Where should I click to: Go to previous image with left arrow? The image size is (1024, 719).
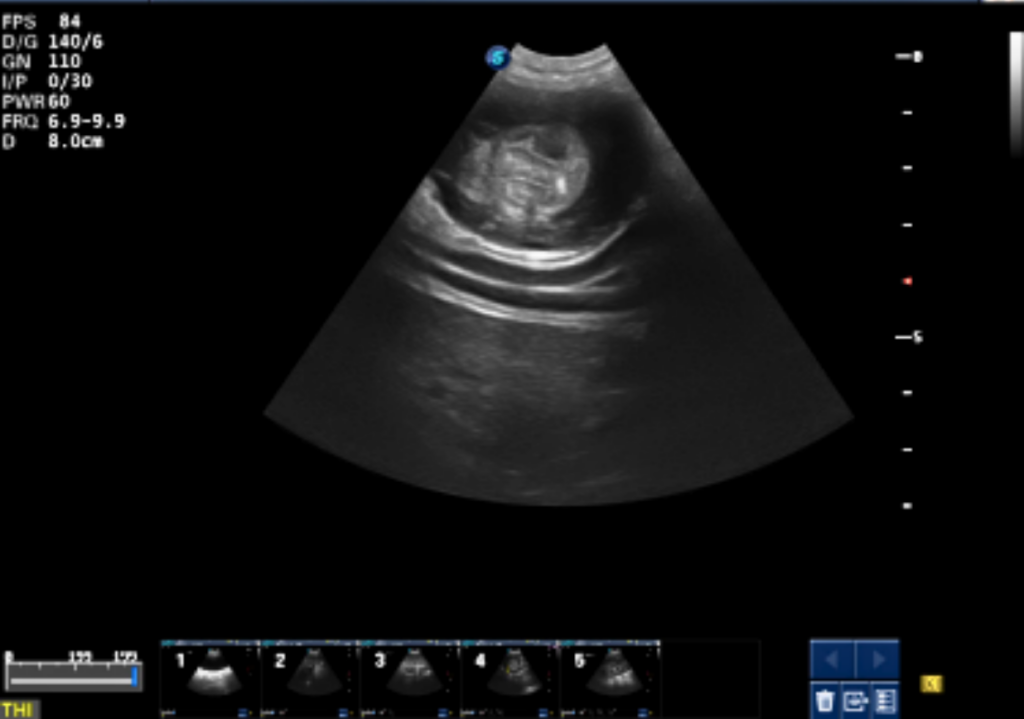coord(832,660)
